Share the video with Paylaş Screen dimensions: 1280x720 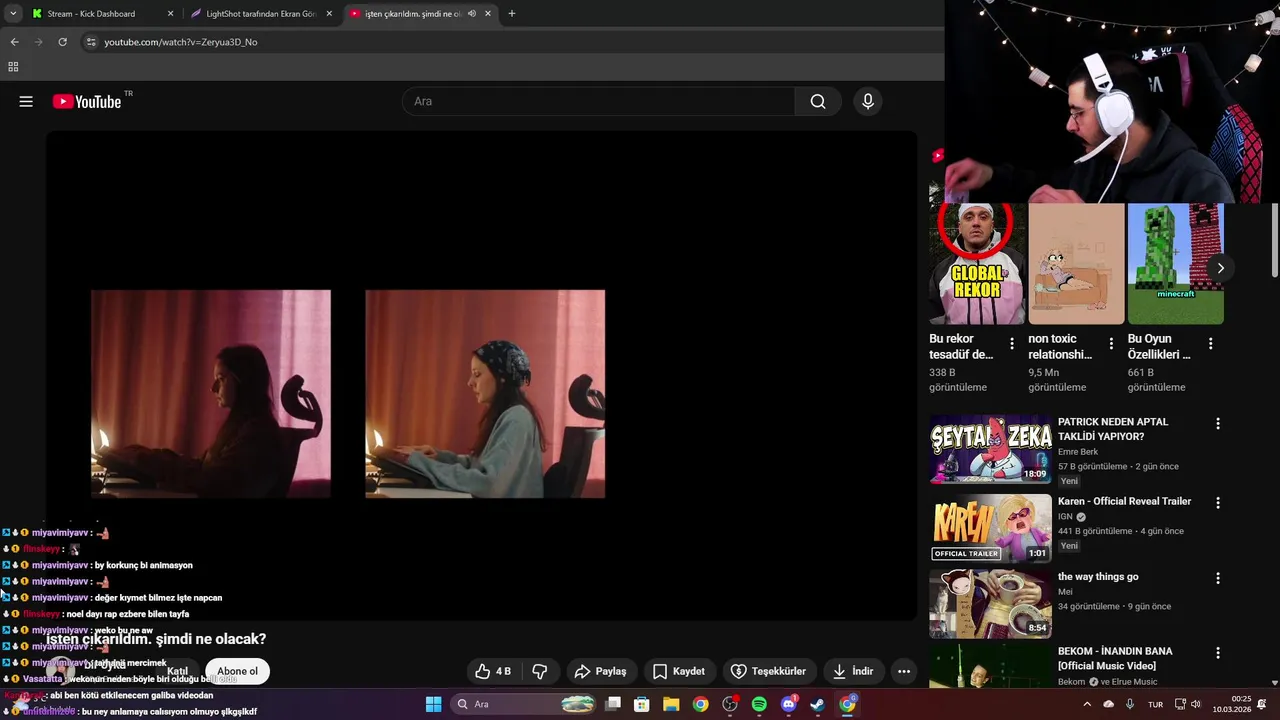[x=600, y=671]
